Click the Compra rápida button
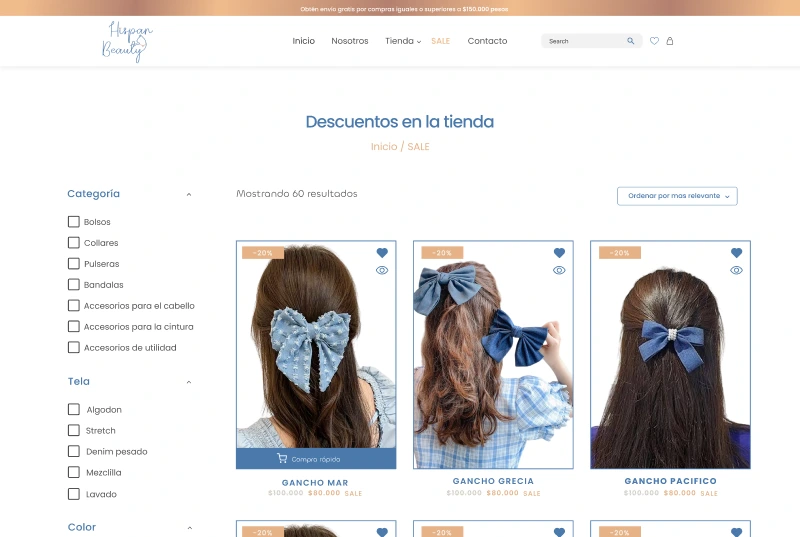800x537 pixels. coord(316,458)
